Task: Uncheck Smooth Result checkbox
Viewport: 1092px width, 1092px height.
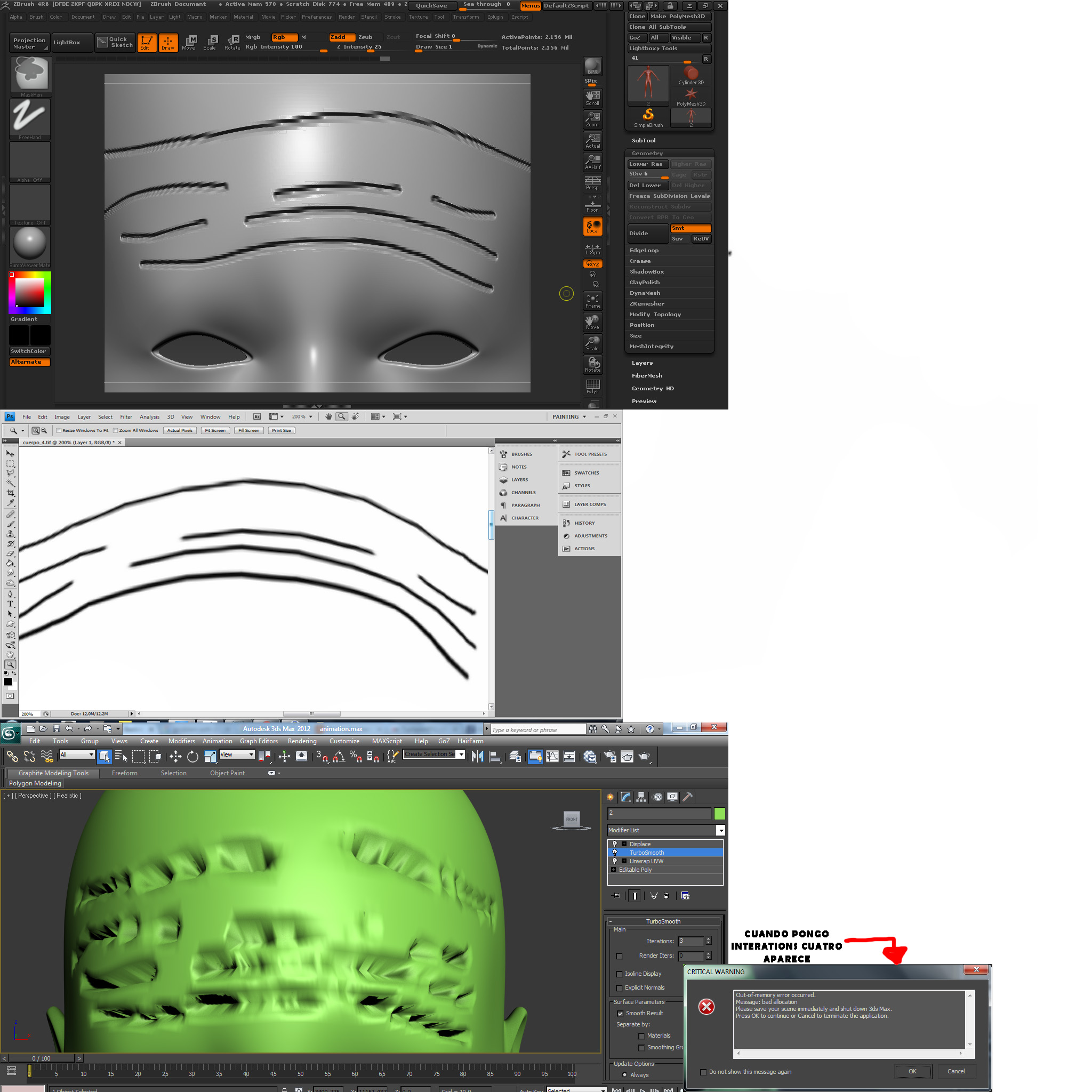Action: 620,1014
